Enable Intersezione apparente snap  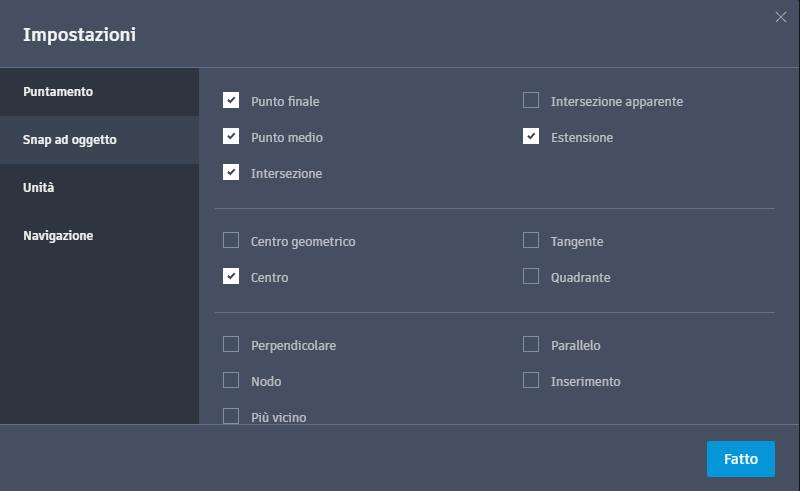coord(531,100)
